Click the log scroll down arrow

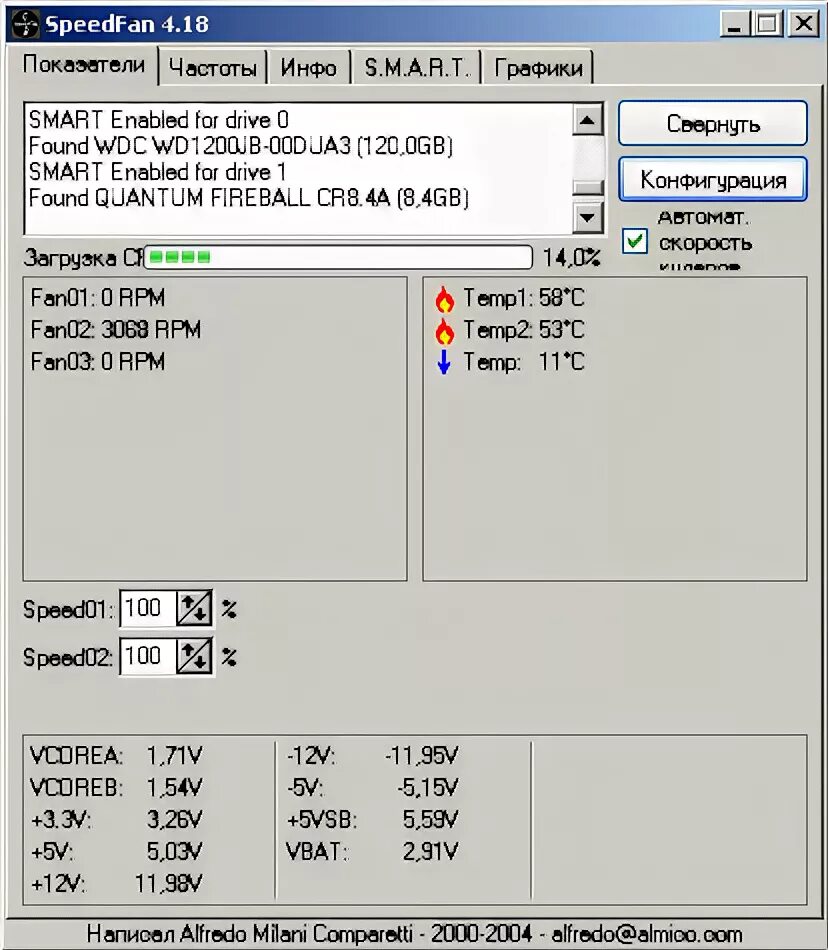point(588,218)
